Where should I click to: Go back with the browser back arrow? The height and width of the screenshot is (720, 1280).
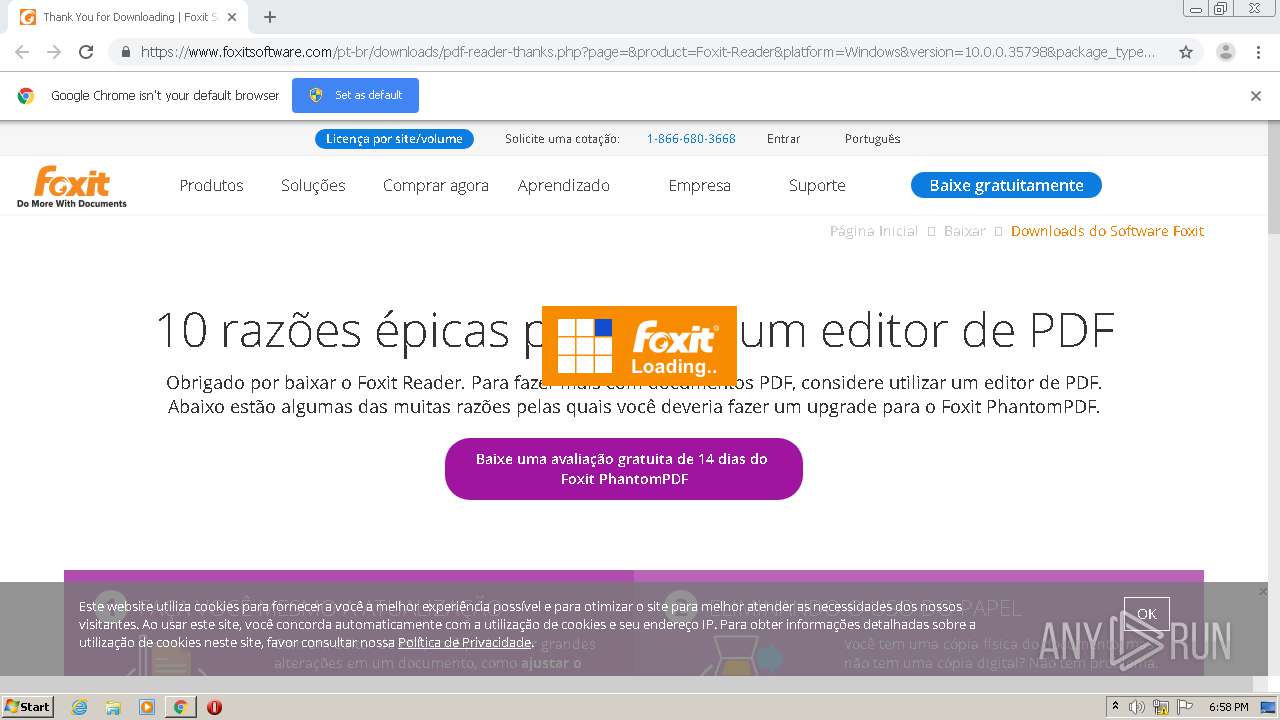pyautogui.click(x=22, y=52)
